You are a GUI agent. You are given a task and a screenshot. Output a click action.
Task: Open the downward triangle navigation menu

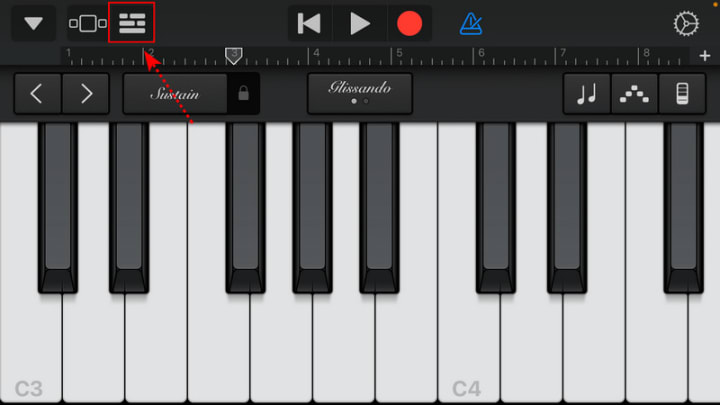point(34,23)
